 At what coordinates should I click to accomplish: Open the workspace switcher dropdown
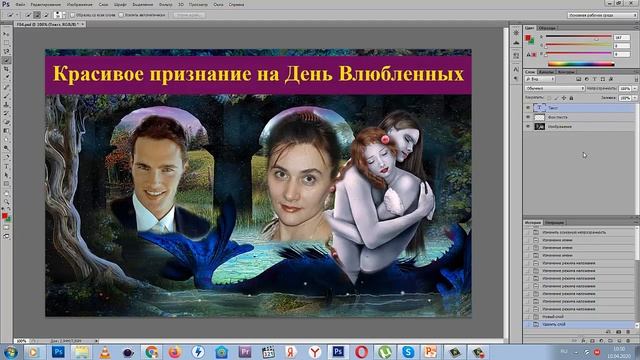point(602,15)
